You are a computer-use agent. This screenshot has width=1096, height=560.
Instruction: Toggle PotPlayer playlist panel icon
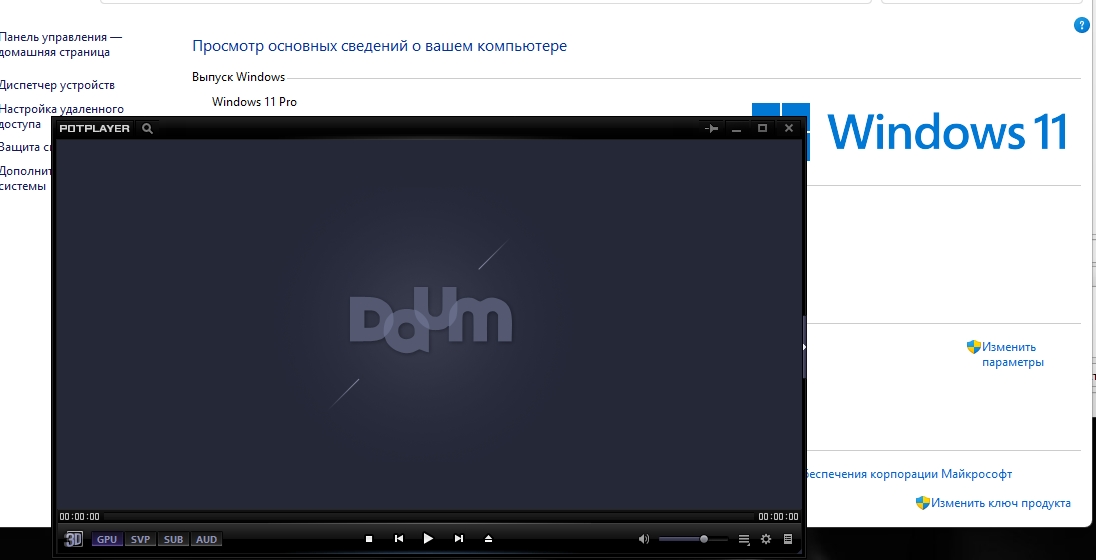coord(788,539)
